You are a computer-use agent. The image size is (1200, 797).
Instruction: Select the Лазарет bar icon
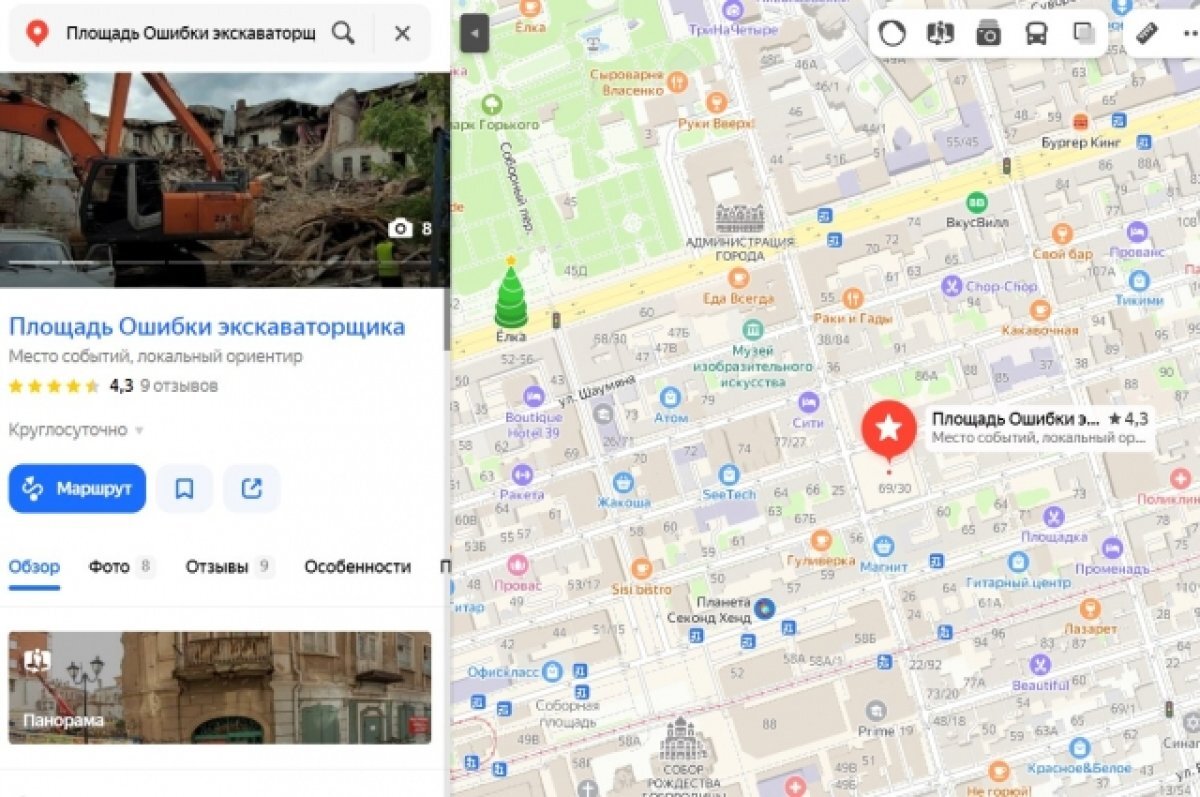(1090, 608)
